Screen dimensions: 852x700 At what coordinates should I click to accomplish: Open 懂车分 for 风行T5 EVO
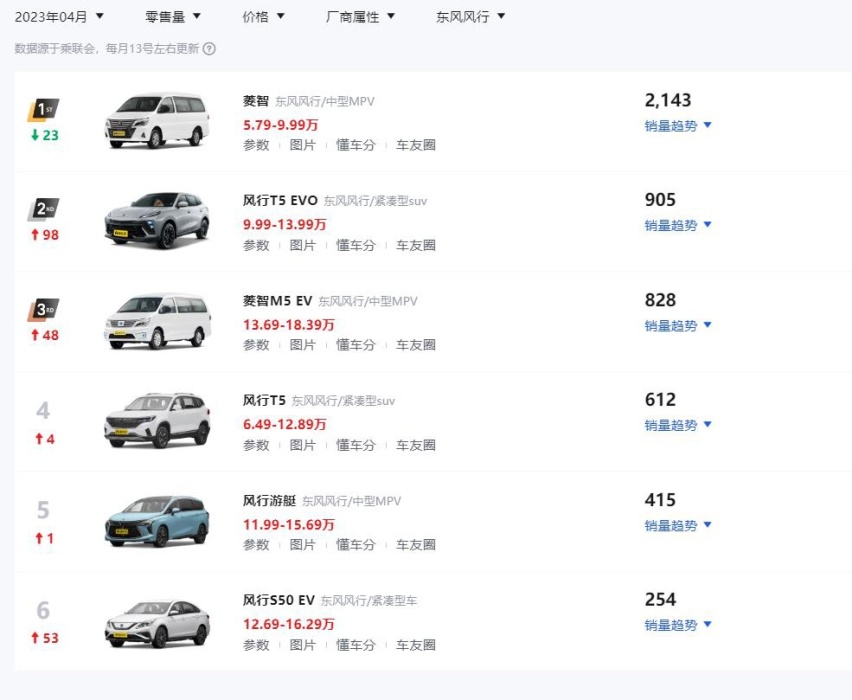click(356, 245)
